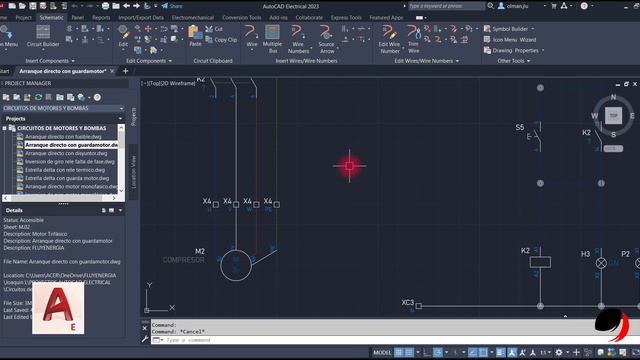Open Express Tools tab
The height and width of the screenshot is (360, 640).
pos(346,18)
